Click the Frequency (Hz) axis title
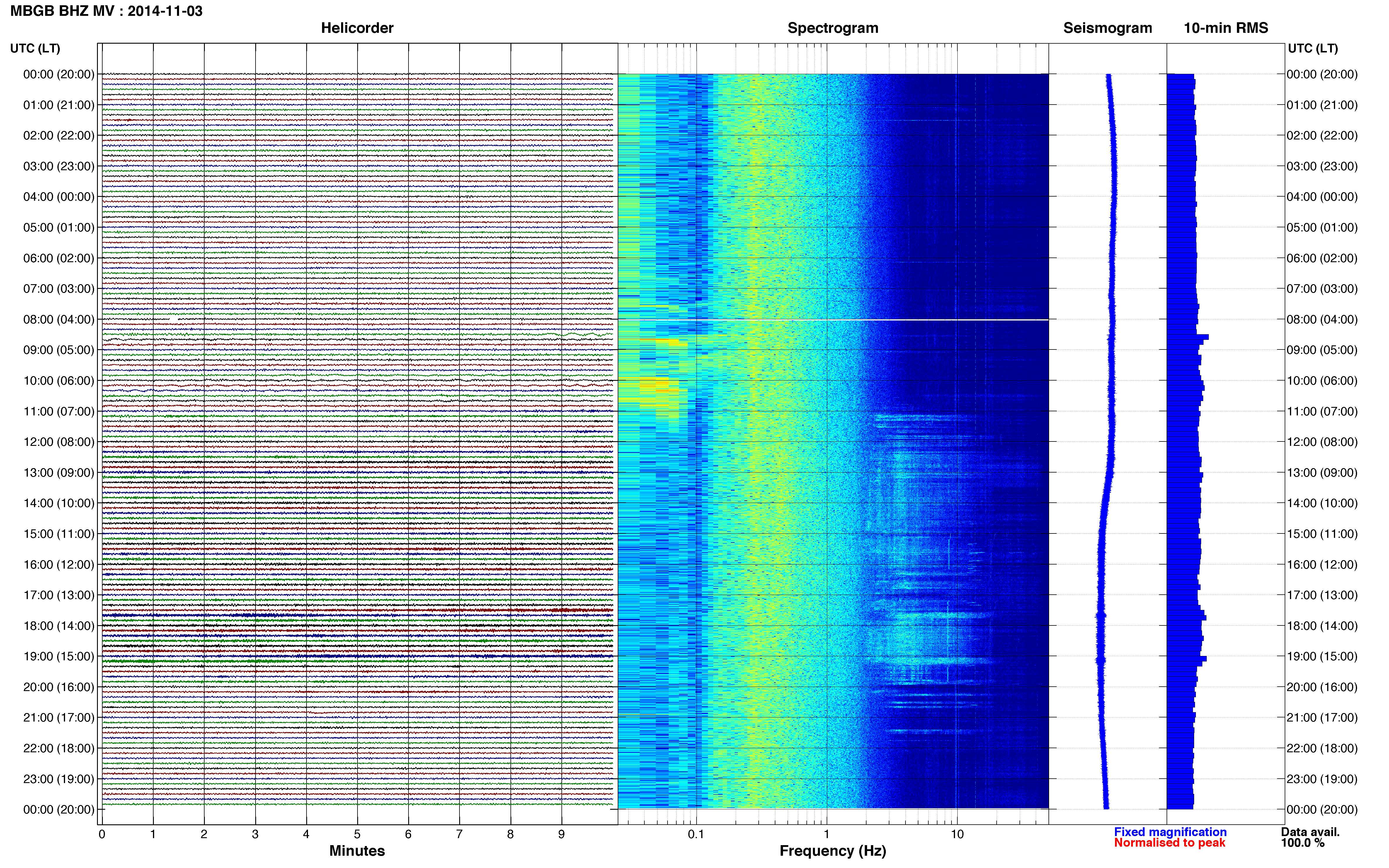1389x868 pixels. [x=833, y=851]
